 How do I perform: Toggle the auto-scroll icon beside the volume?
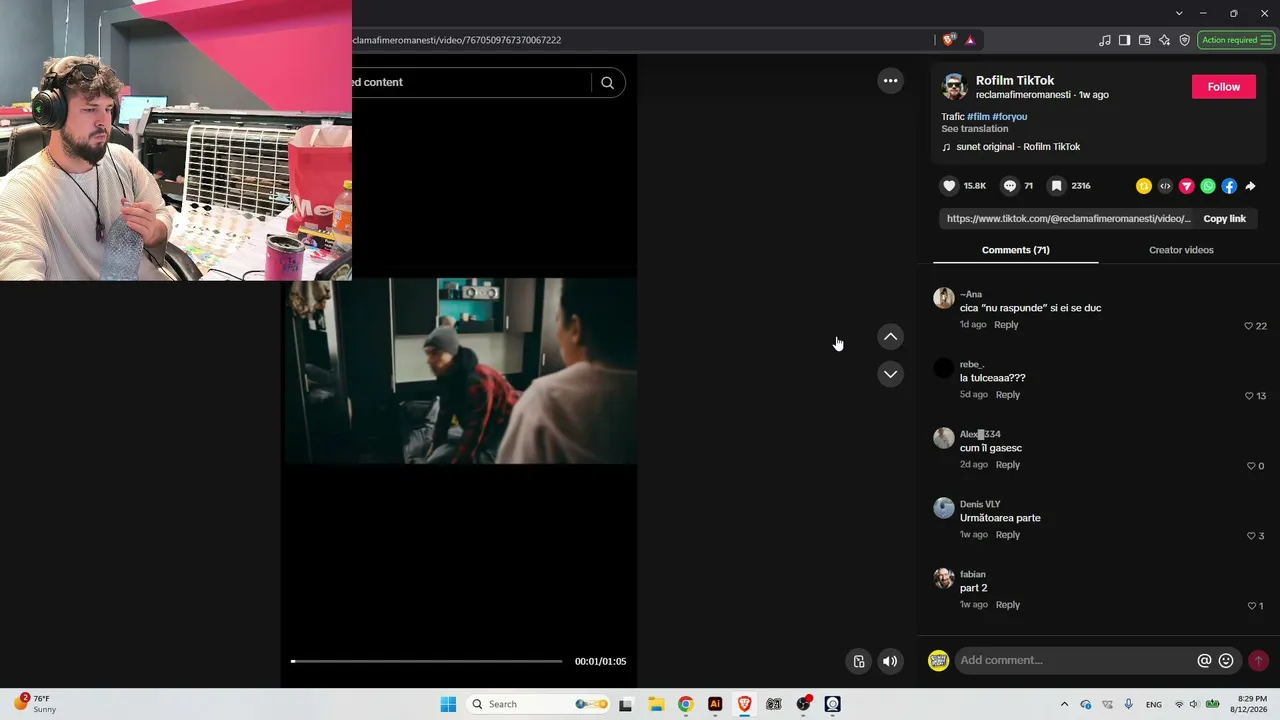pyautogui.click(x=858, y=661)
